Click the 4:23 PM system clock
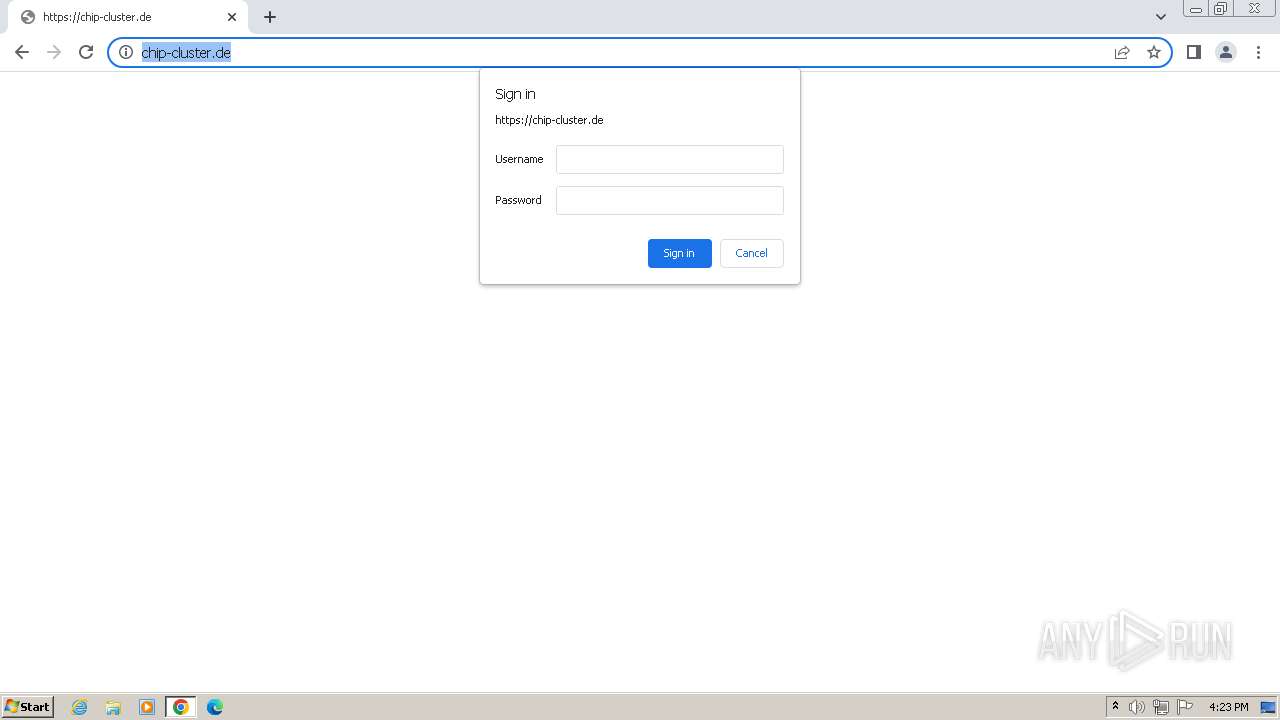Screen dimensions: 1280x720 (x=1228, y=707)
